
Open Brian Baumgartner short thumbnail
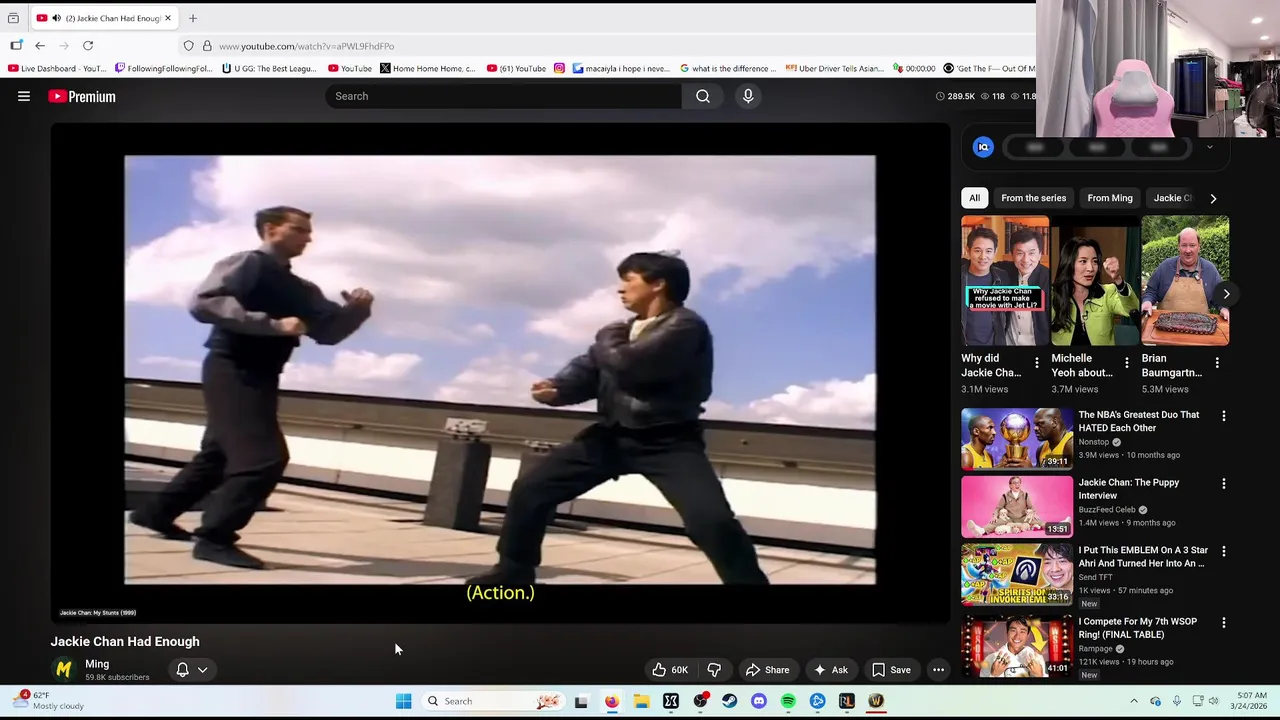tap(1185, 281)
